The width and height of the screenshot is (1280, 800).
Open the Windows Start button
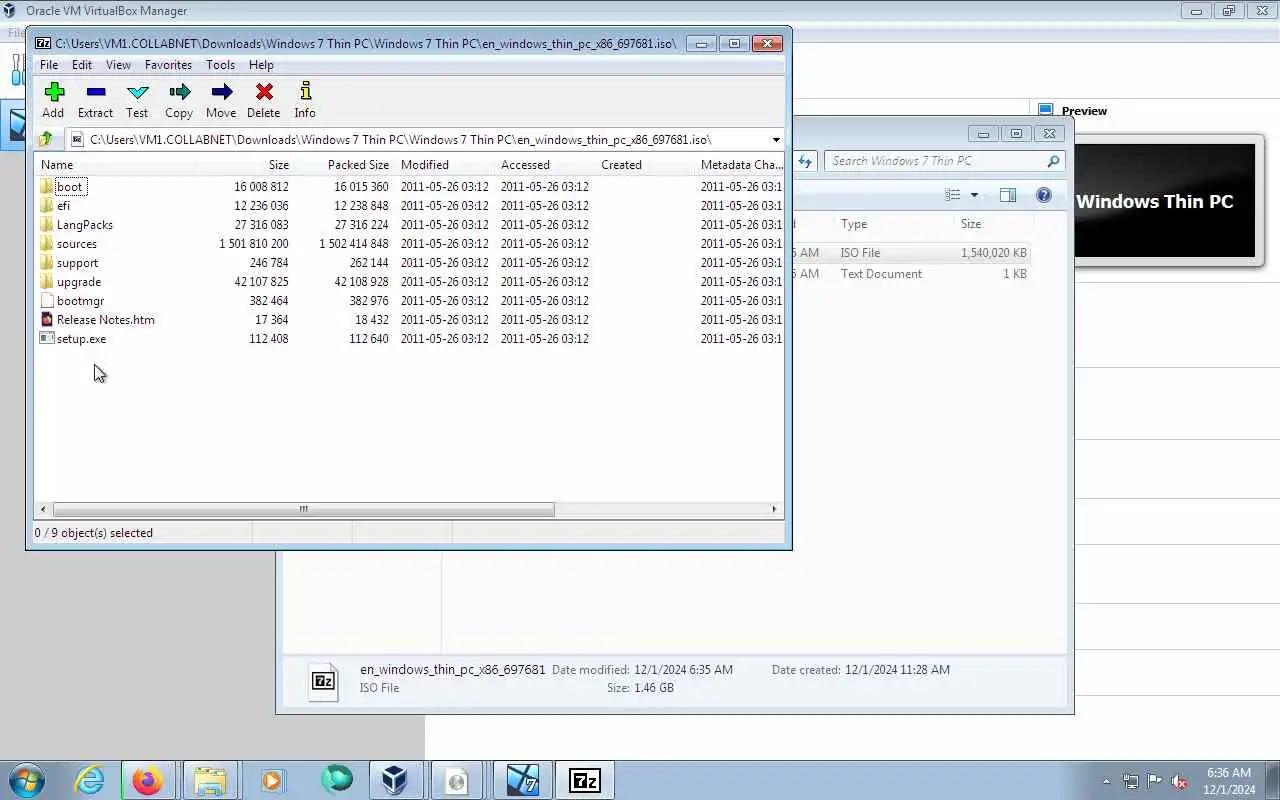(x=26, y=780)
